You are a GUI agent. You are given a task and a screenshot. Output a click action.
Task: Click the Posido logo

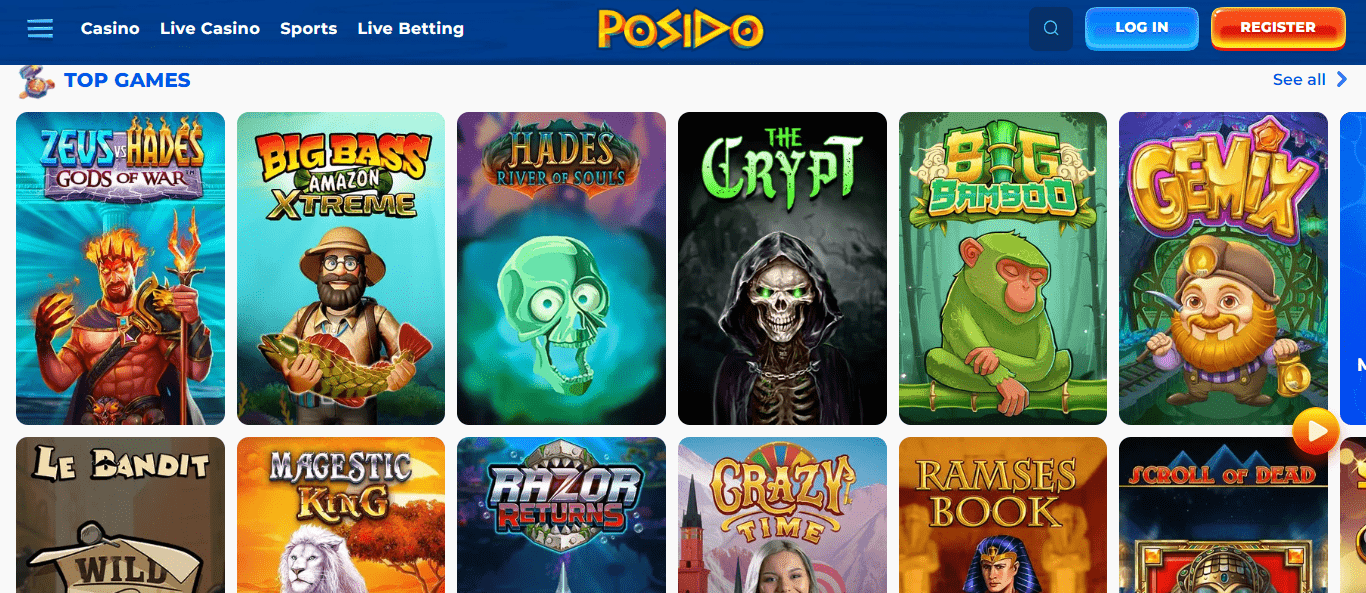[x=681, y=29]
